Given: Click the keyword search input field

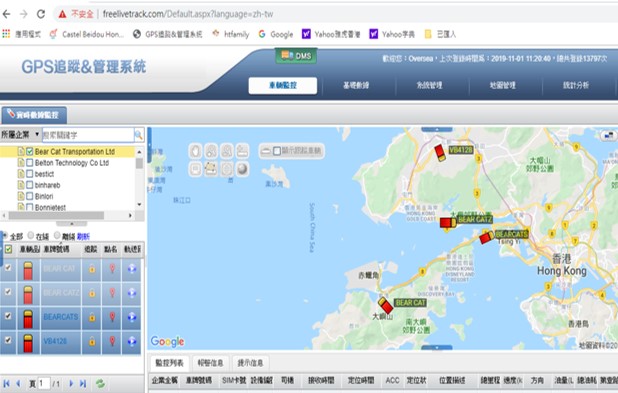Looking at the screenshot, I should click(x=88, y=135).
